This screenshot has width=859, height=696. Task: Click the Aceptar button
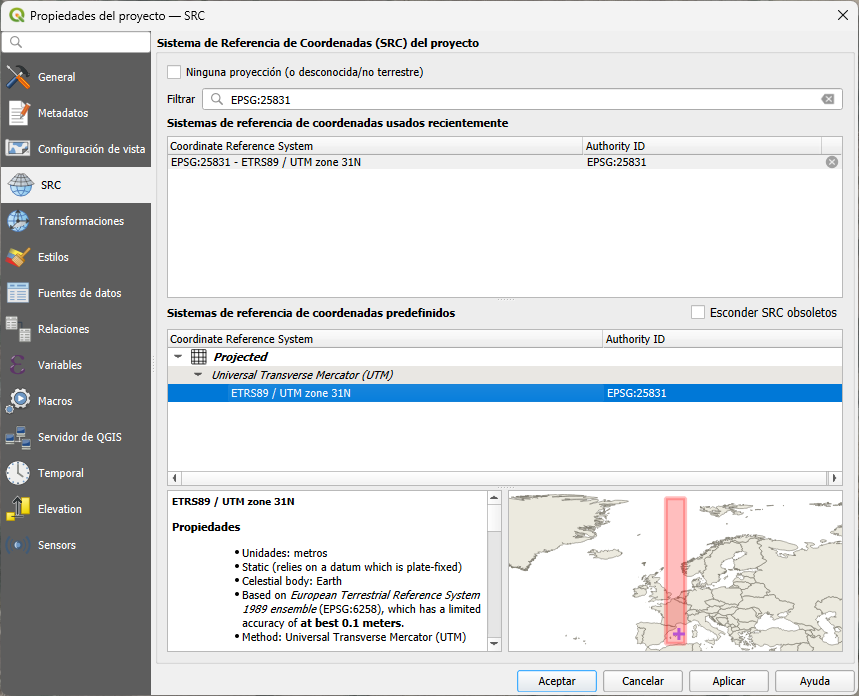pos(557,681)
